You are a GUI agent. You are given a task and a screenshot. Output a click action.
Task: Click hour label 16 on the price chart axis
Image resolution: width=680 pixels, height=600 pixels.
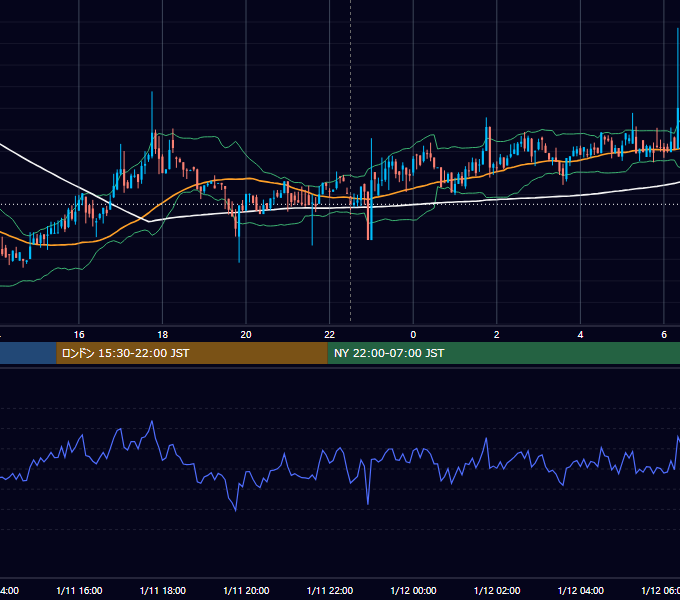(x=79, y=335)
